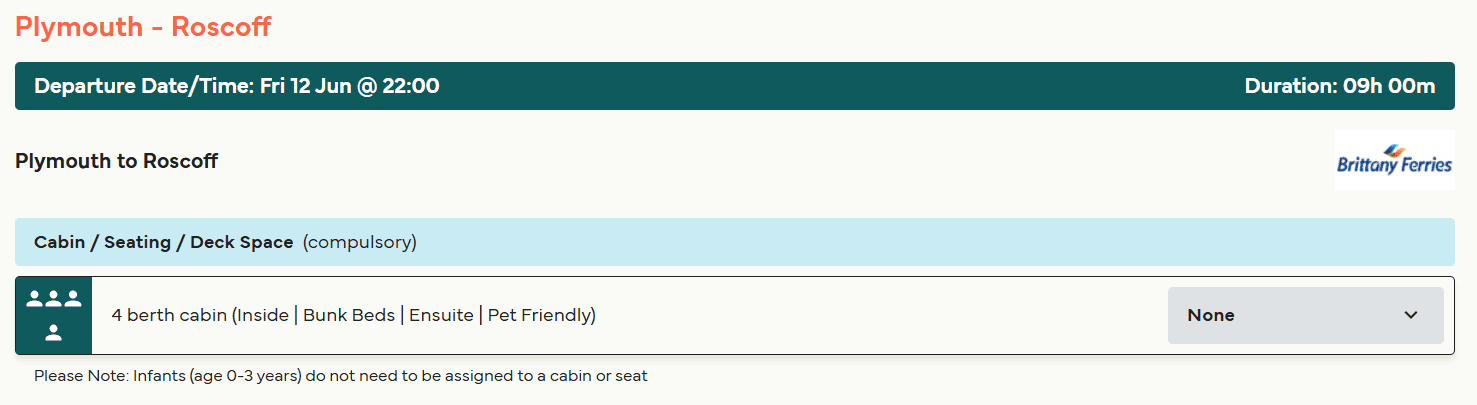The image size is (1477, 405).
Task: Click the single person figure in cabin icon
Action: (x=54, y=333)
